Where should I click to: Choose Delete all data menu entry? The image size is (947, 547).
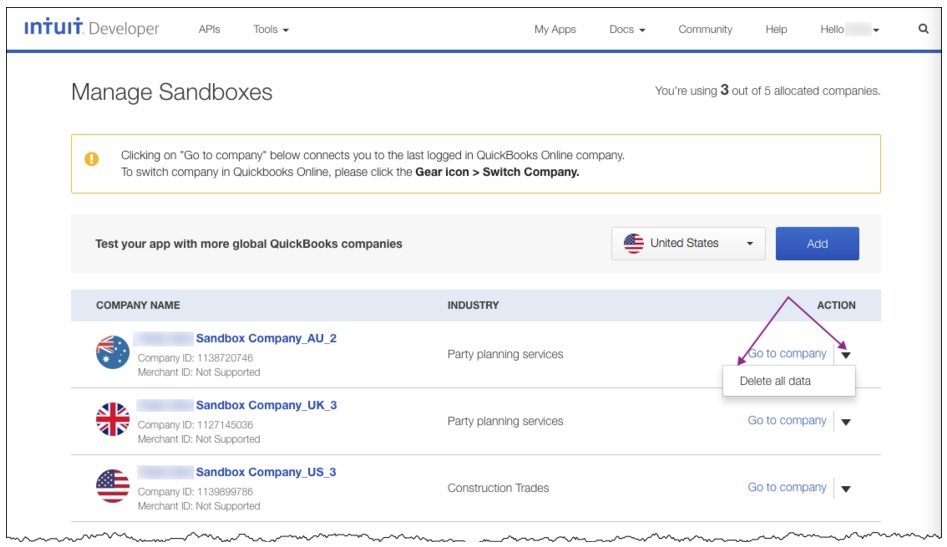pyautogui.click(x=789, y=381)
